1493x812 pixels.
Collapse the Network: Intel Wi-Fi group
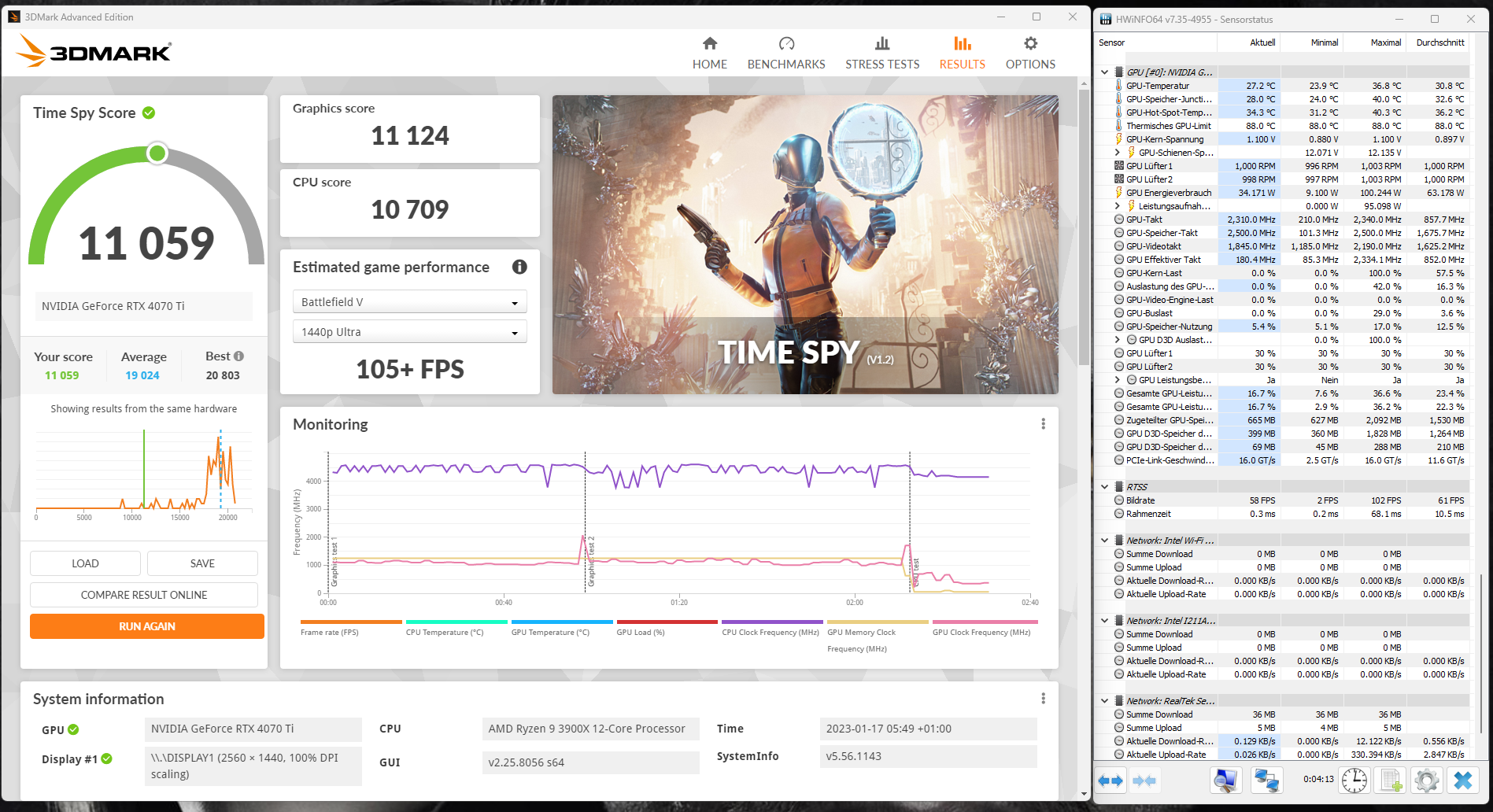1104,541
